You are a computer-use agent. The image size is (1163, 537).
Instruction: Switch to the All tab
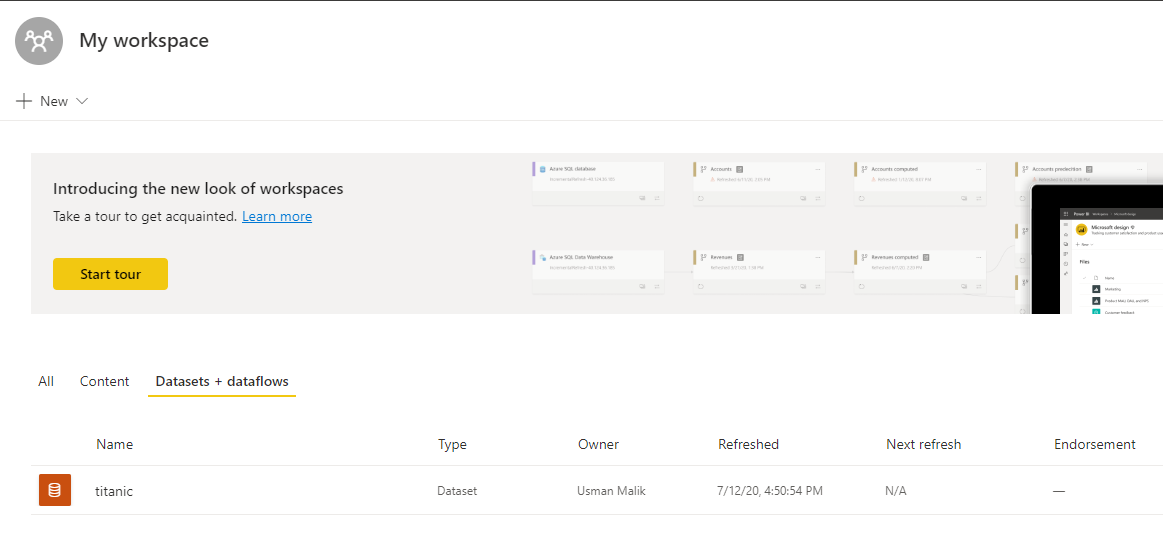46,381
